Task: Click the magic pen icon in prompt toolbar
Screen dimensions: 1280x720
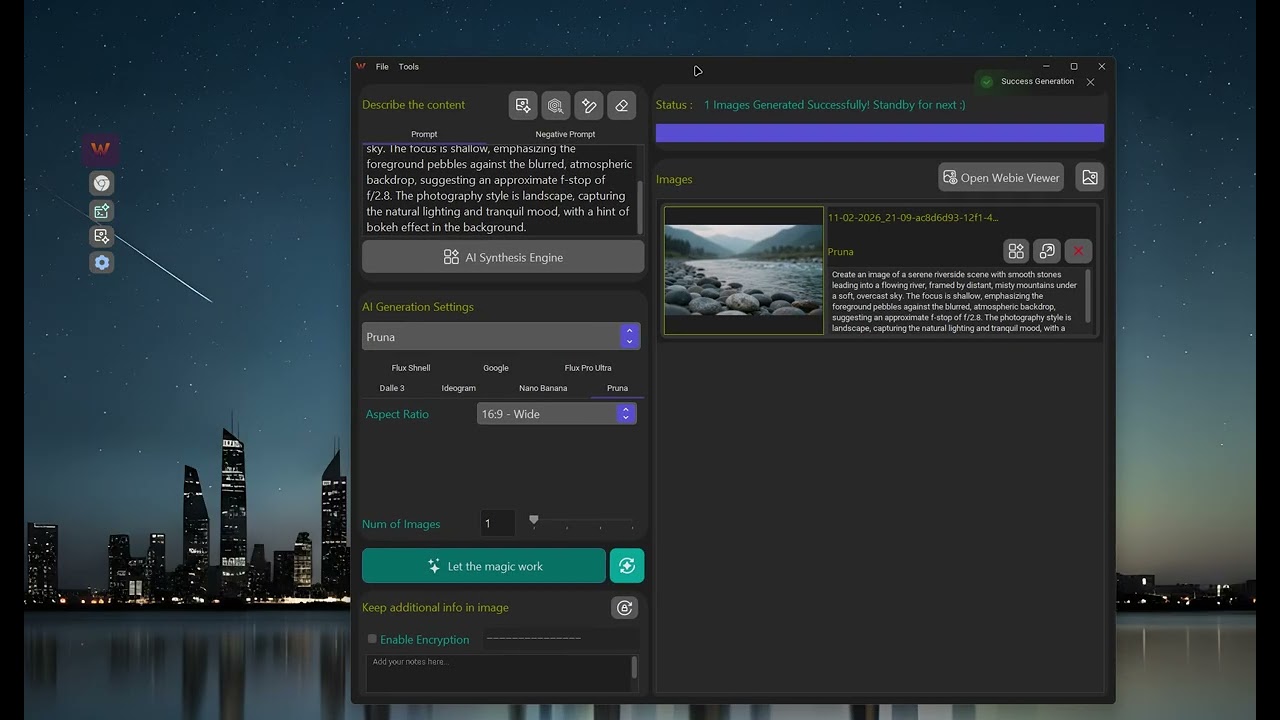Action: coord(589,105)
